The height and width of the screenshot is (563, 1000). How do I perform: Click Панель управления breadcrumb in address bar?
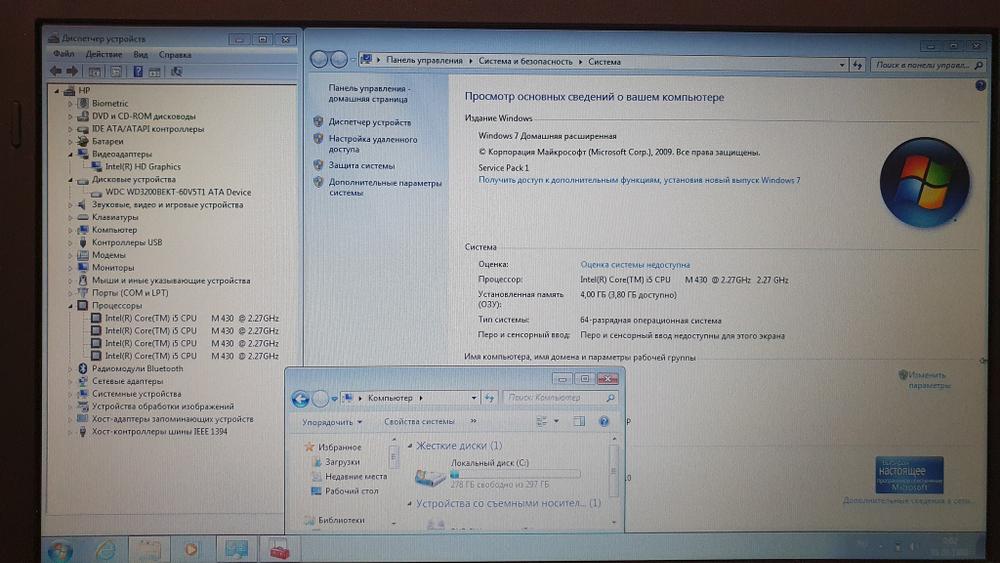point(424,61)
